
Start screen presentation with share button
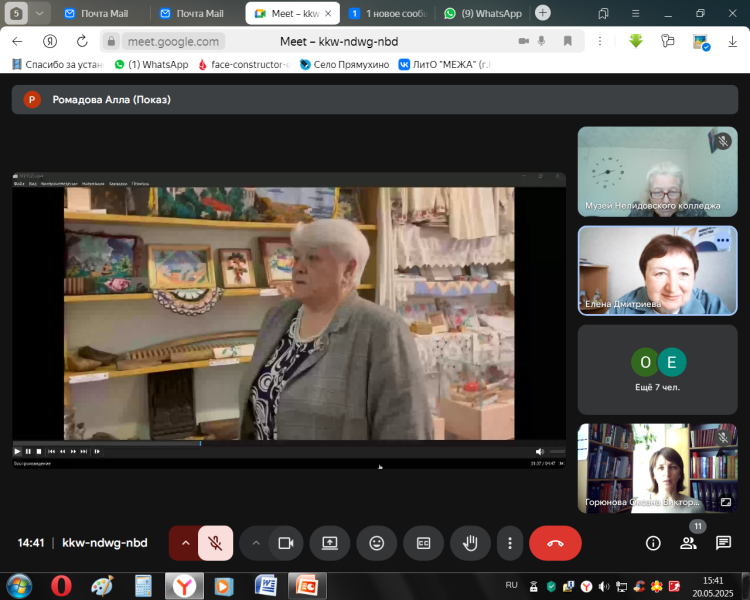329,543
